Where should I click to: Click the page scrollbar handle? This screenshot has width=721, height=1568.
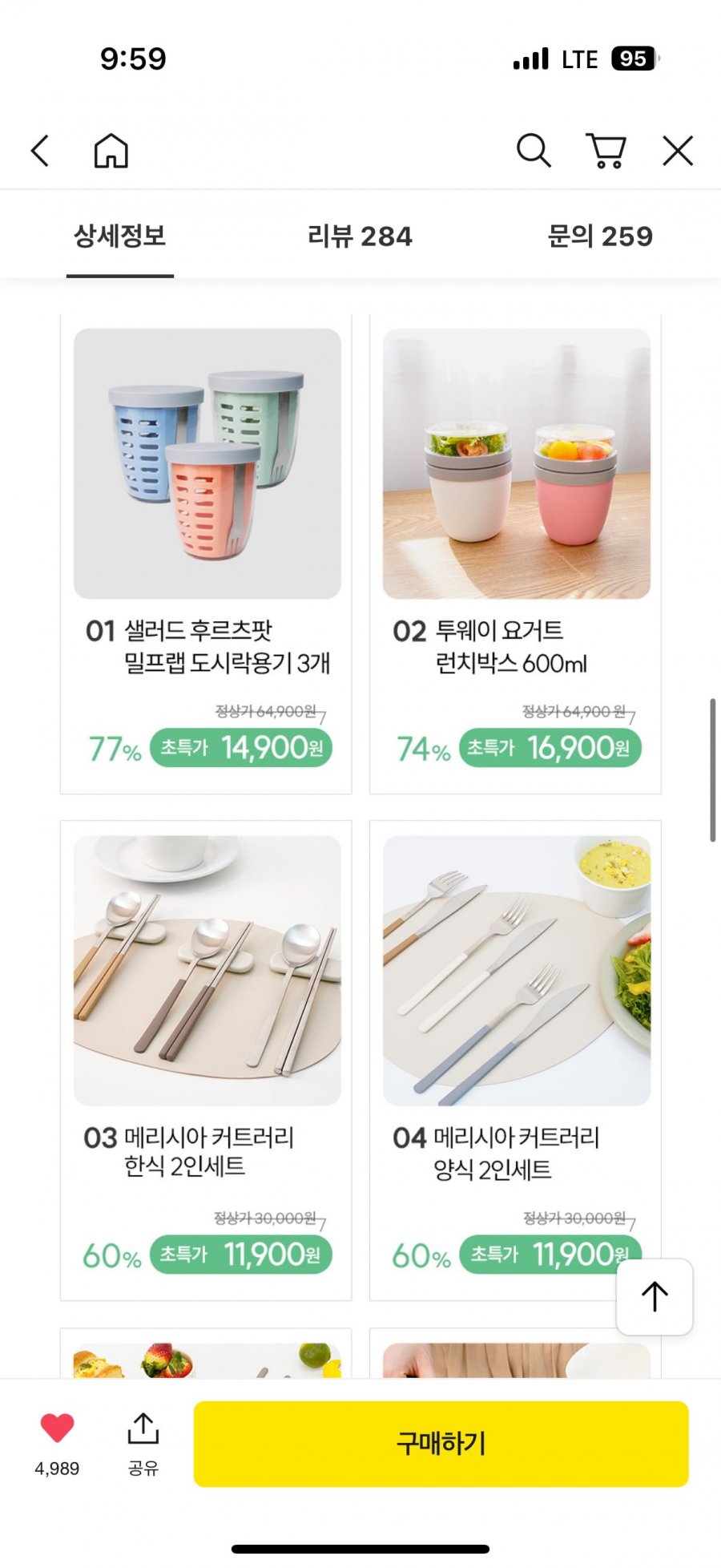tap(712, 770)
